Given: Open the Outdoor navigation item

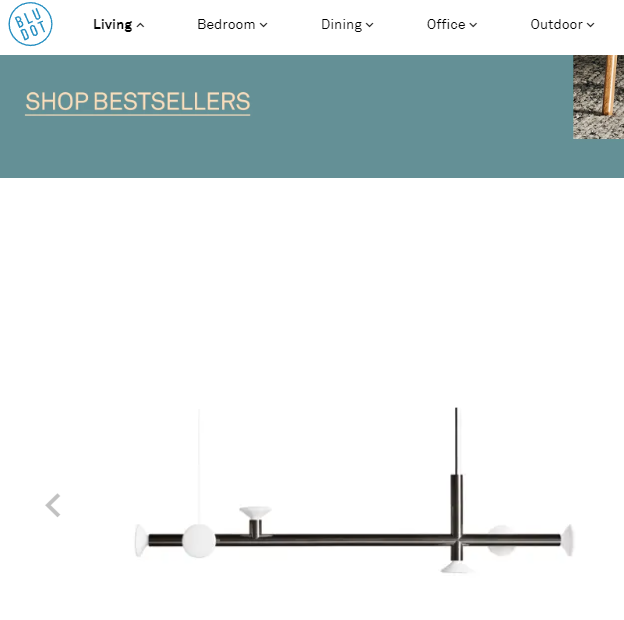Looking at the screenshot, I should click(x=556, y=24).
